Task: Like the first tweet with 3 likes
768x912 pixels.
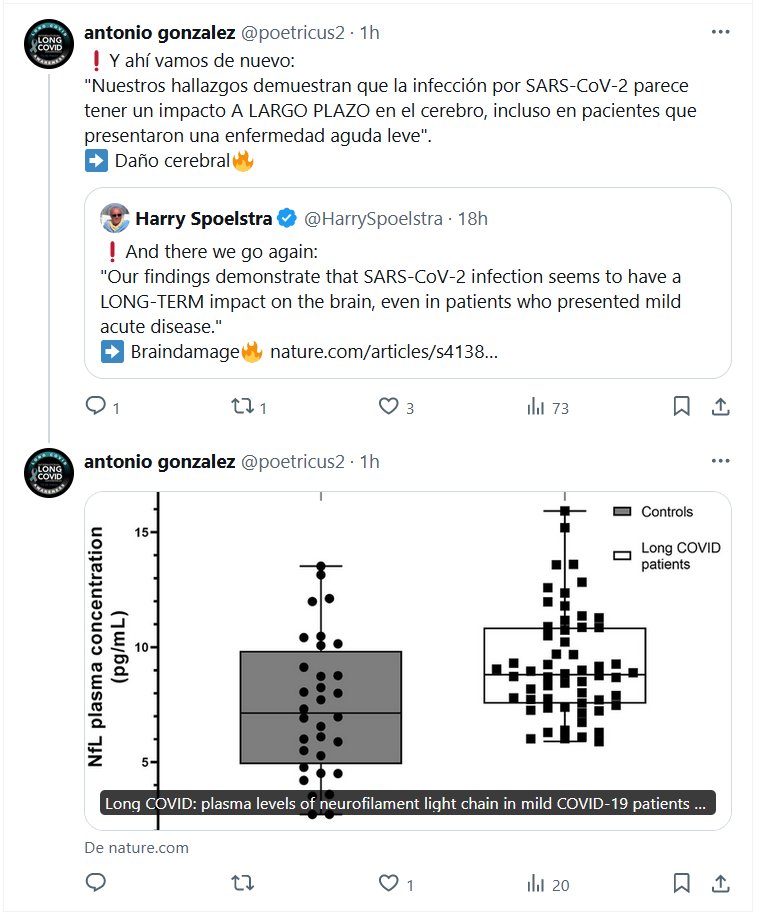Action: [x=388, y=406]
